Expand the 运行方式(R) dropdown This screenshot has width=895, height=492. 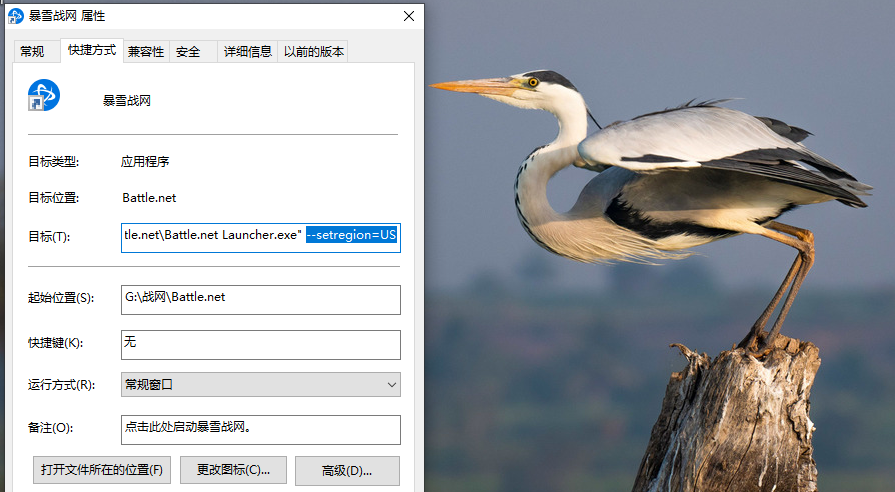coord(260,385)
